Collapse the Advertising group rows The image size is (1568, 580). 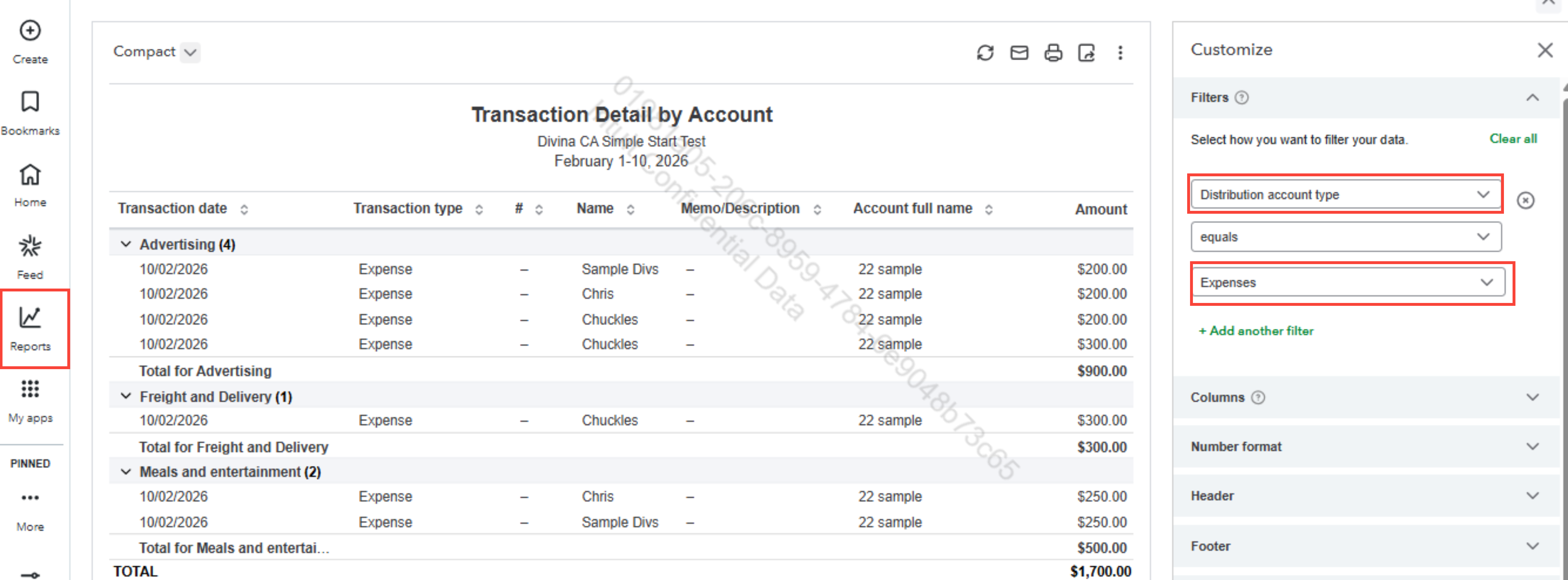click(126, 244)
